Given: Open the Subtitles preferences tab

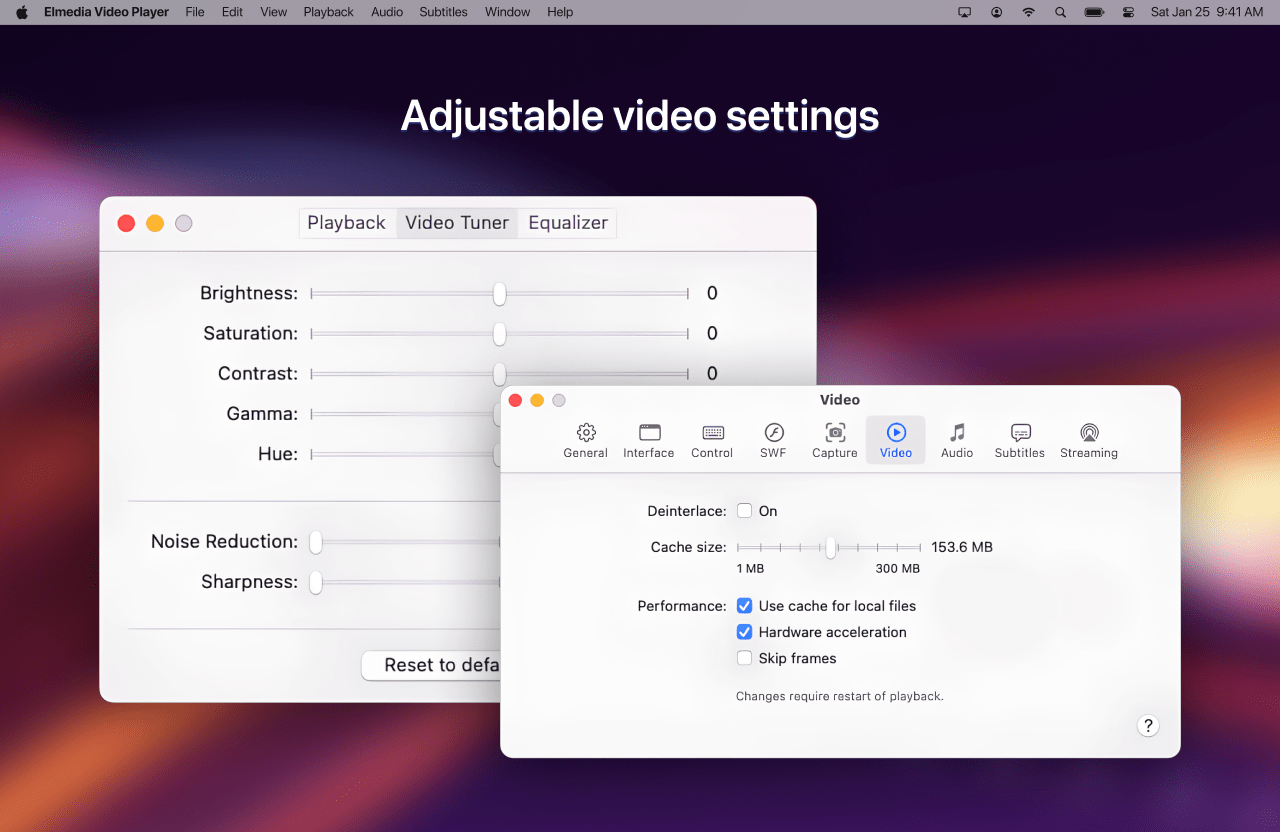Looking at the screenshot, I should 1020,440.
